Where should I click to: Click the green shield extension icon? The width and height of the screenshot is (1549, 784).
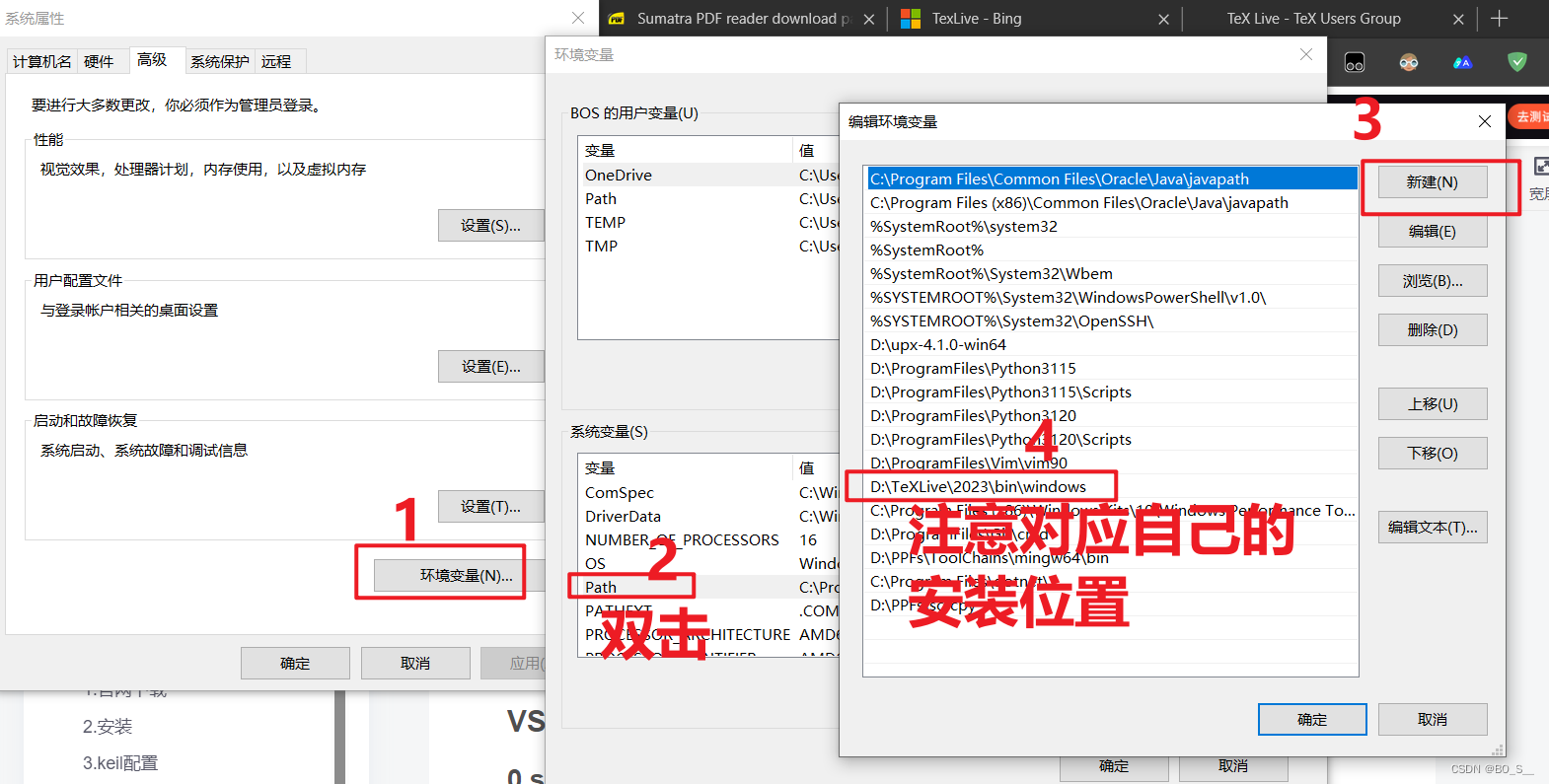tap(1517, 63)
